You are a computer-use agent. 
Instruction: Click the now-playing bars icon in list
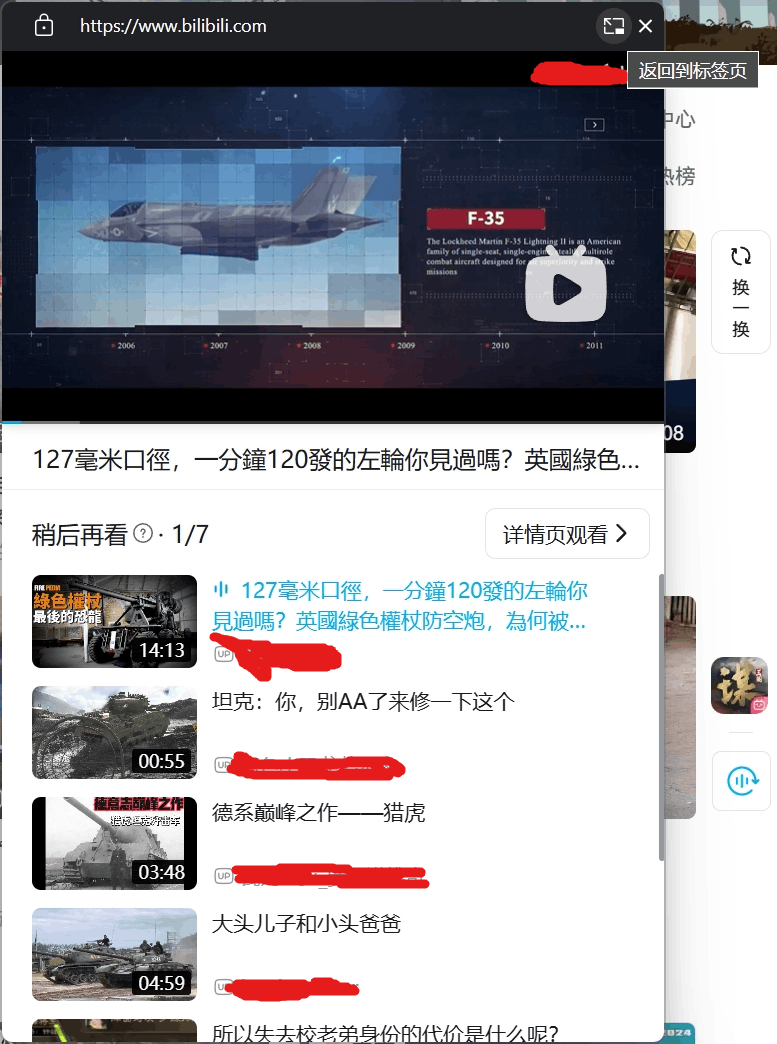coord(221,590)
